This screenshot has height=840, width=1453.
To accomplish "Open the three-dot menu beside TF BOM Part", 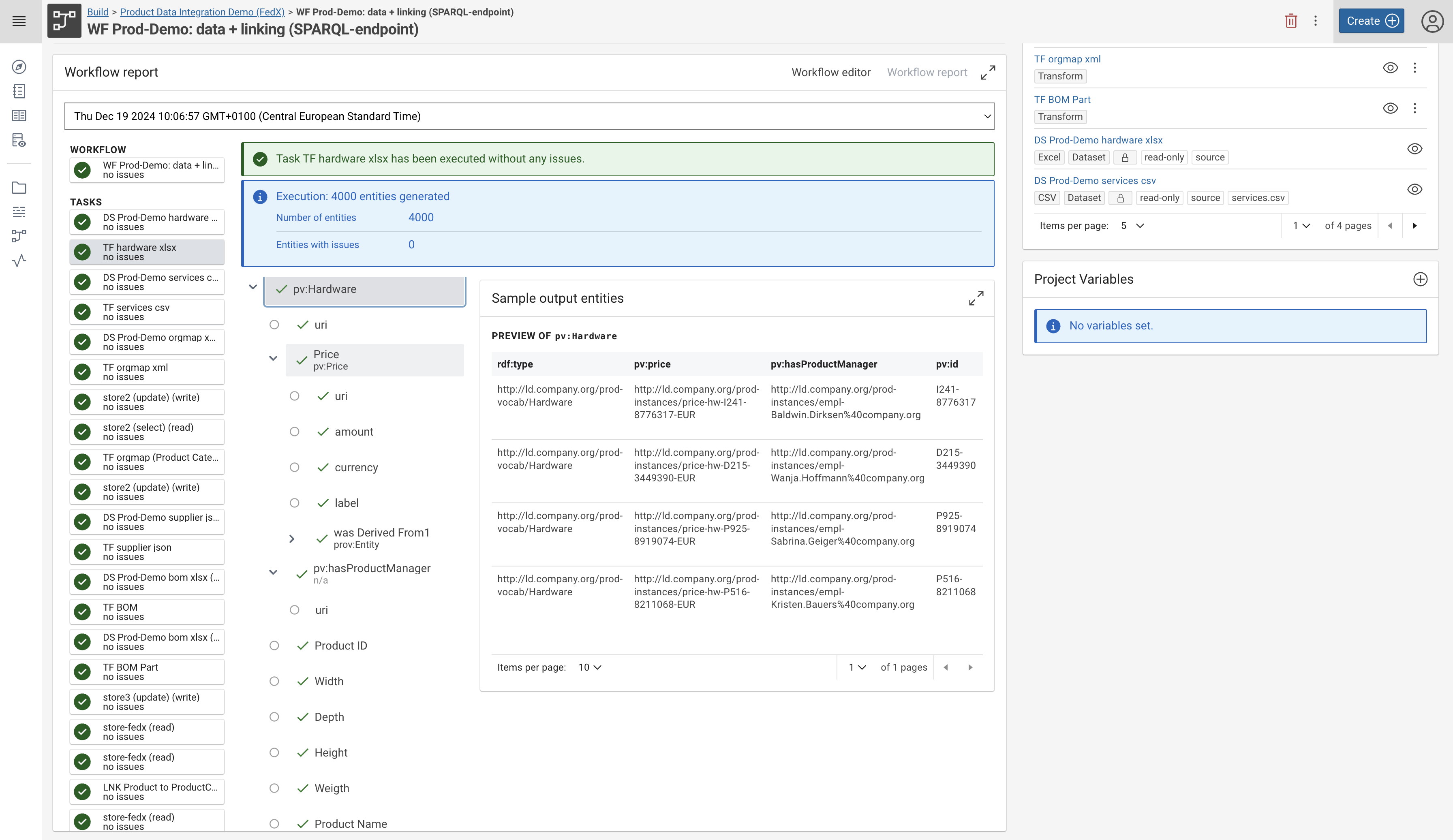I will tap(1416, 108).
